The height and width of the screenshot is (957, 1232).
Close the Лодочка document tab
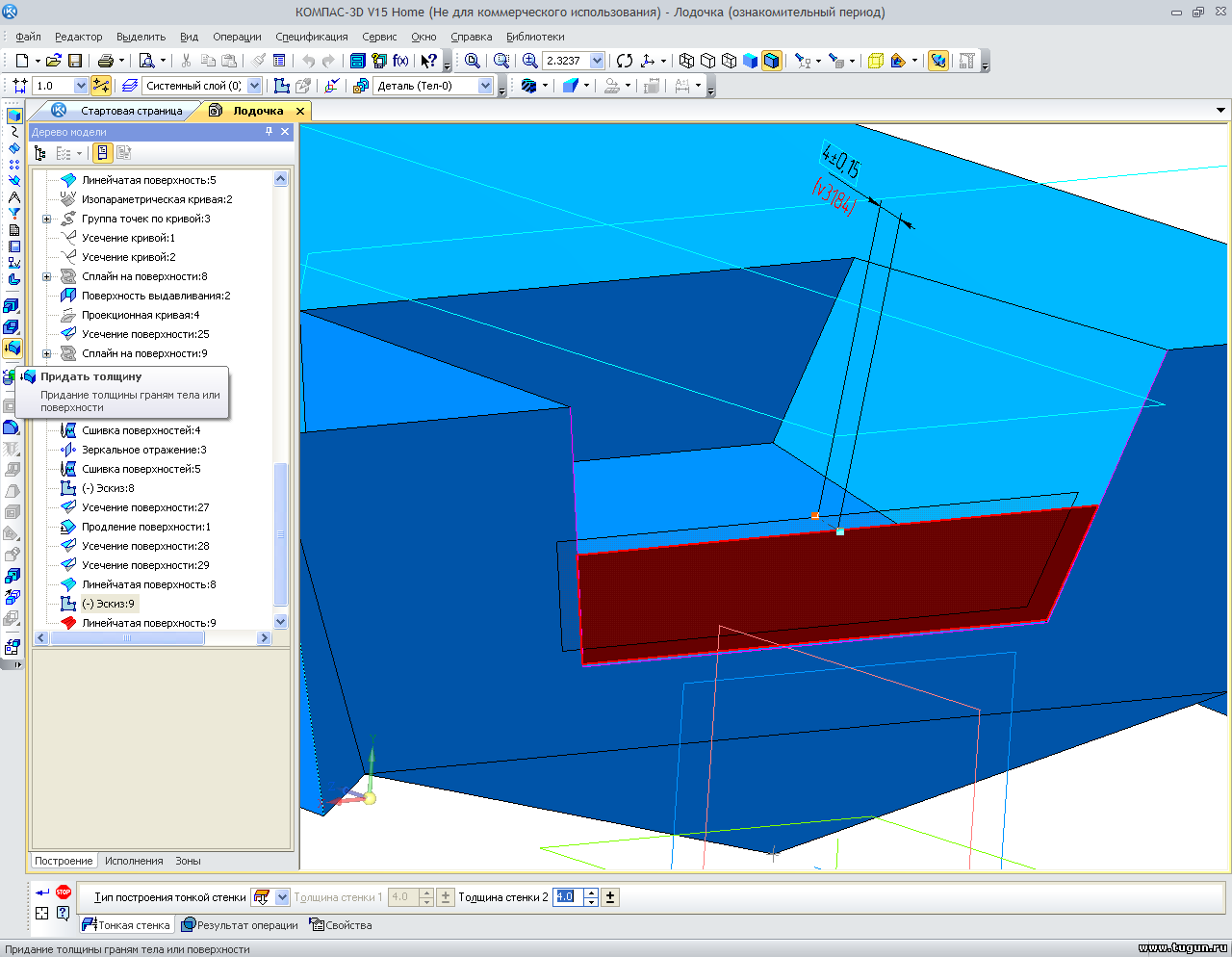(x=300, y=111)
